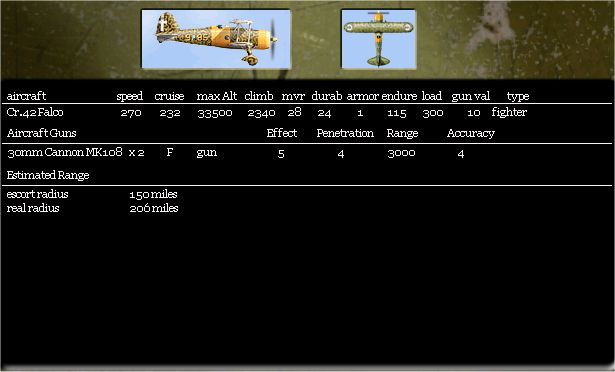Click the gun val column header

(471, 97)
